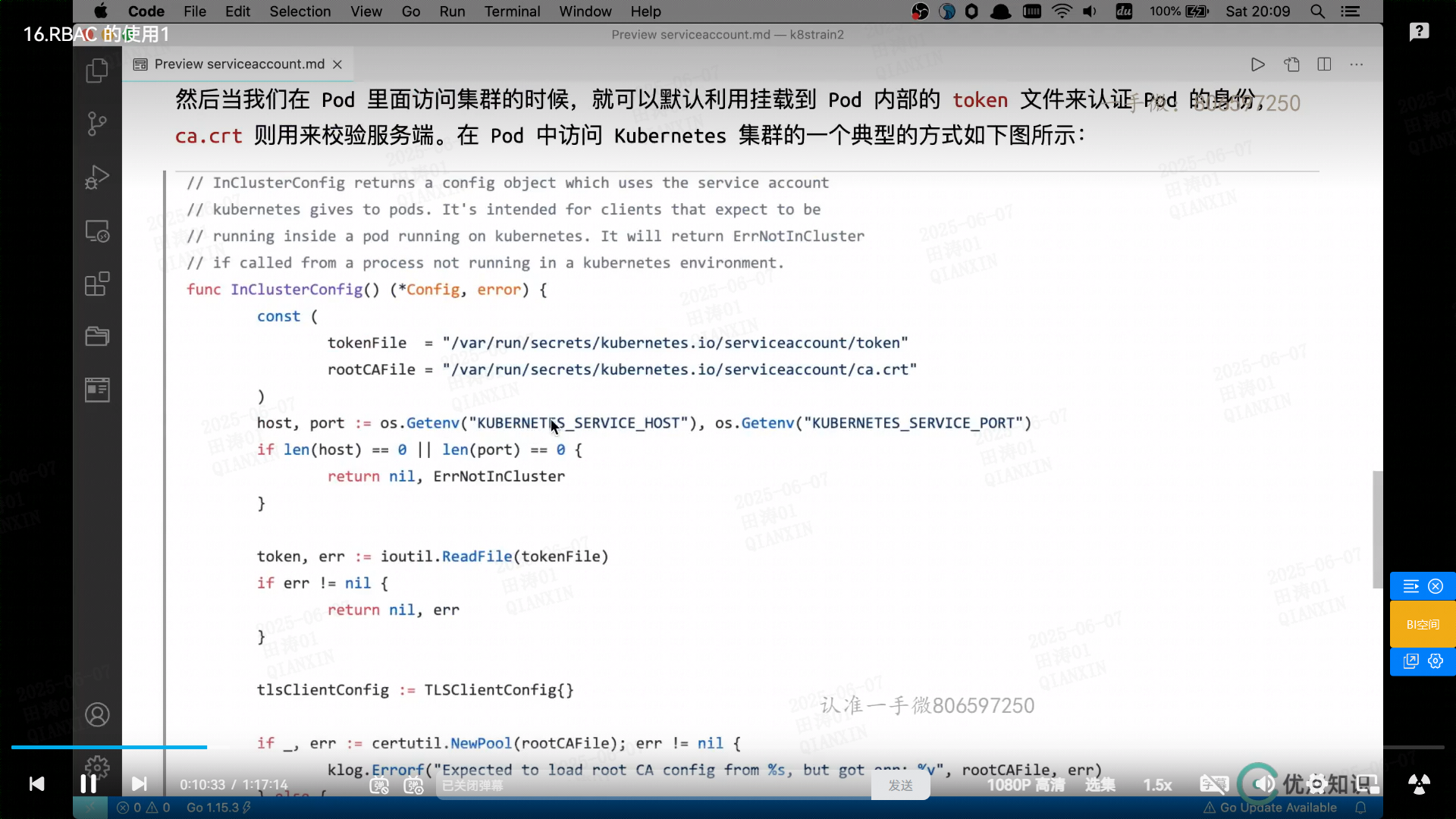Open the 1.5x playback speed menu

1157,785
